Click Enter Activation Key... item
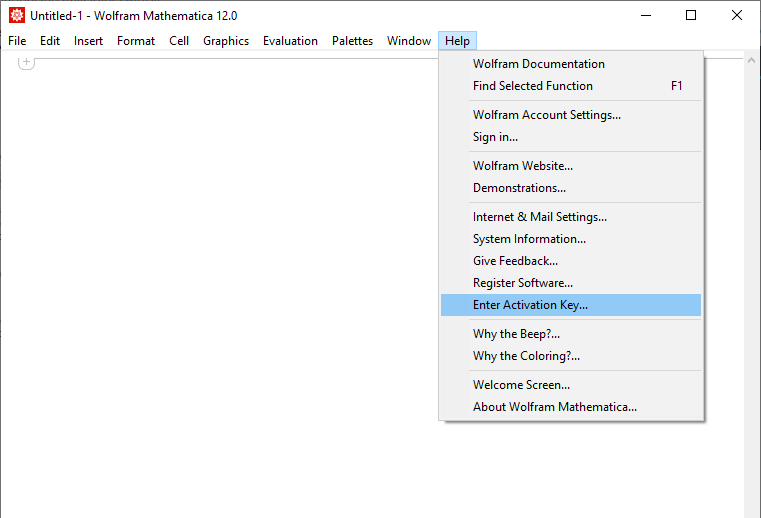Screen dimensions: 761x518 pos(571,305)
